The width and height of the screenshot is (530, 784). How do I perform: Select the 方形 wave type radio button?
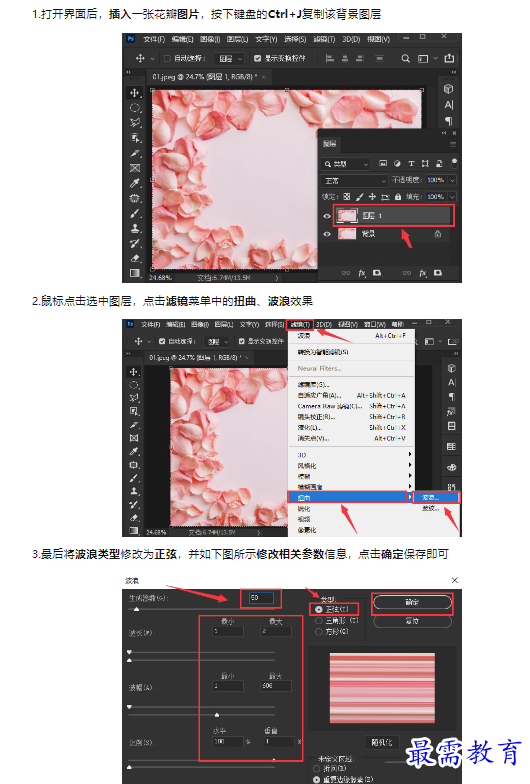pyautogui.click(x=318, y=632)
